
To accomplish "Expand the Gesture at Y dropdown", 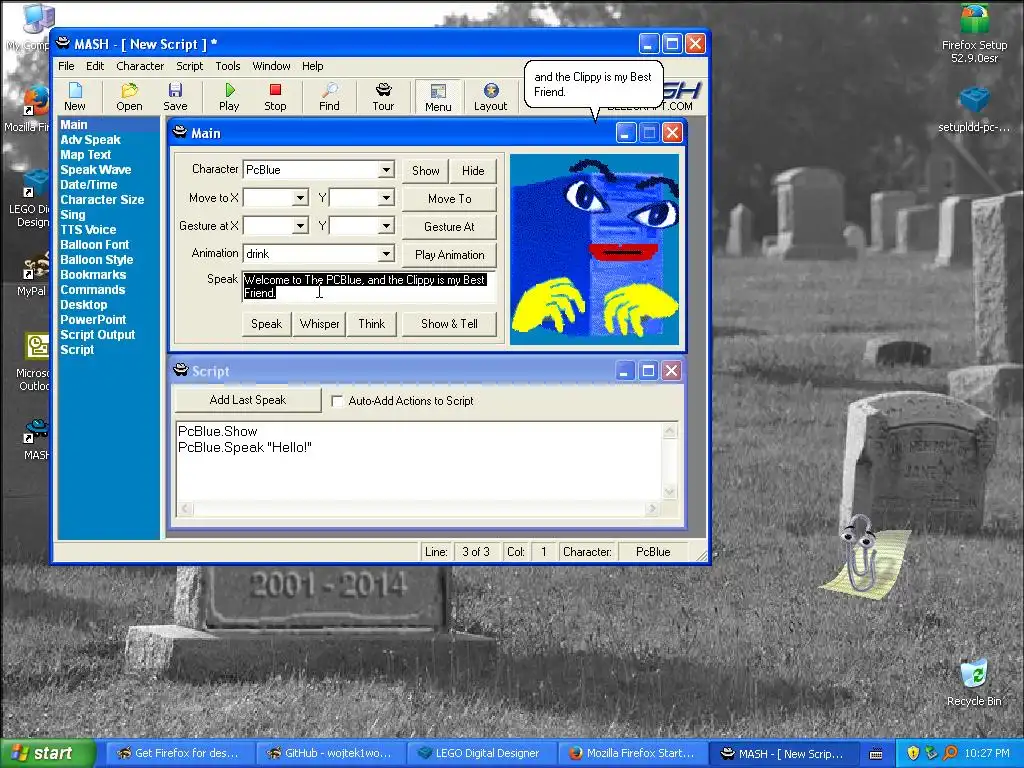I will click(386, 226).
